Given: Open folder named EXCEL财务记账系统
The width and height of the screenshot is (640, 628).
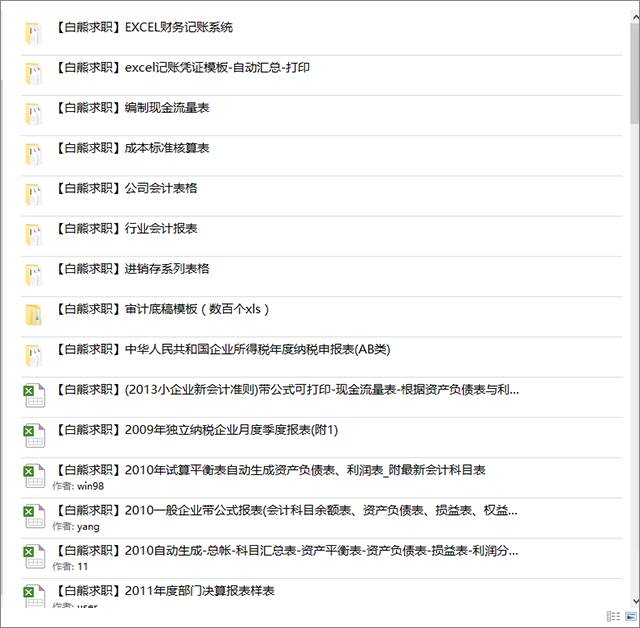Looking at the screenshot, I should [x=143, y=28].
